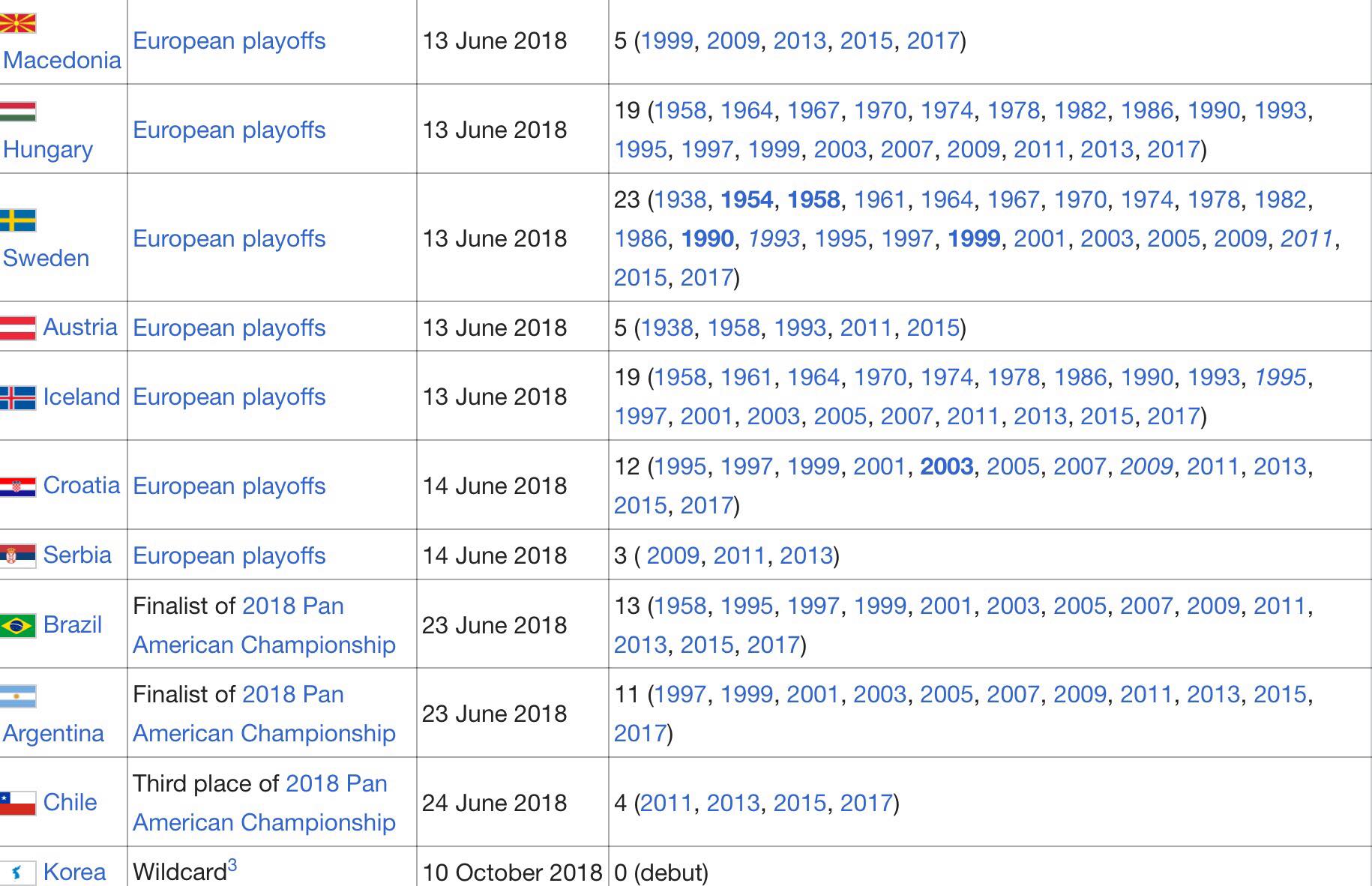
Task: Click the Chile flag icon
Action: pos(18,803)
